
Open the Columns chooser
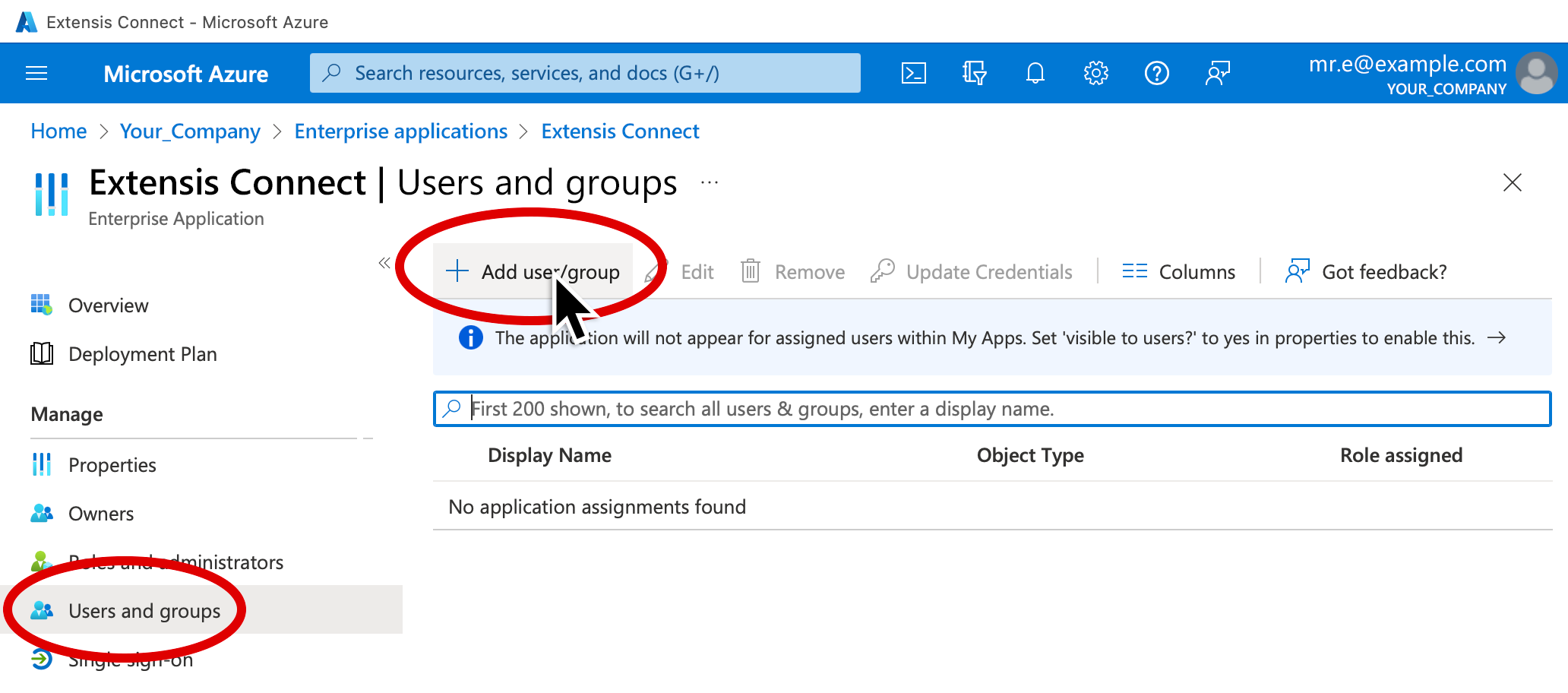(1178, 271)
